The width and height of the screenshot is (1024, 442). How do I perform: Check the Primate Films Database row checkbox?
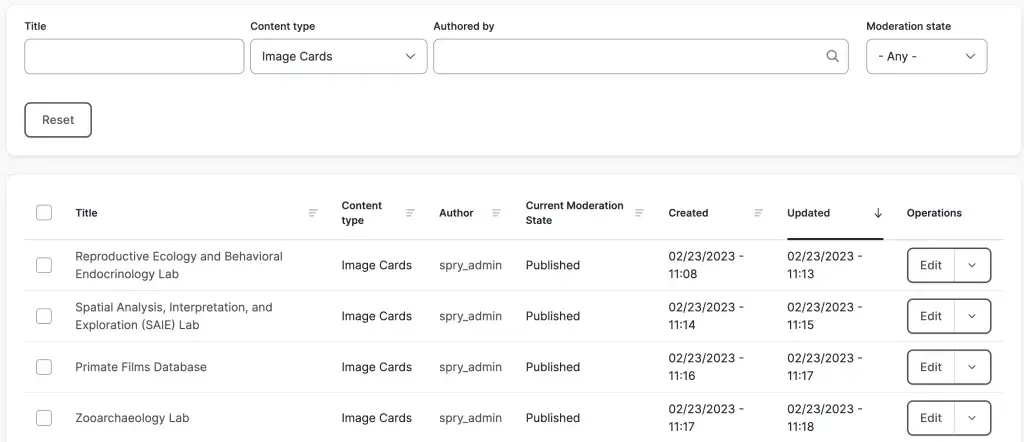[44, 367]
